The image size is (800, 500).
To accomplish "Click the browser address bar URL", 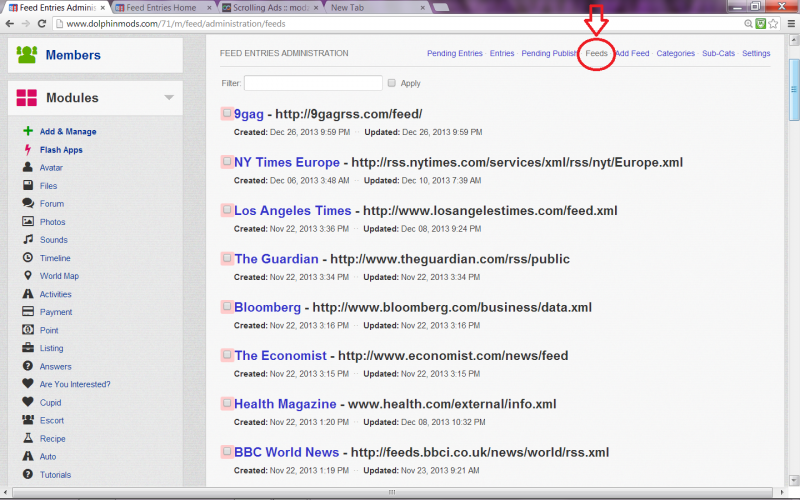I will pos(176,23).
